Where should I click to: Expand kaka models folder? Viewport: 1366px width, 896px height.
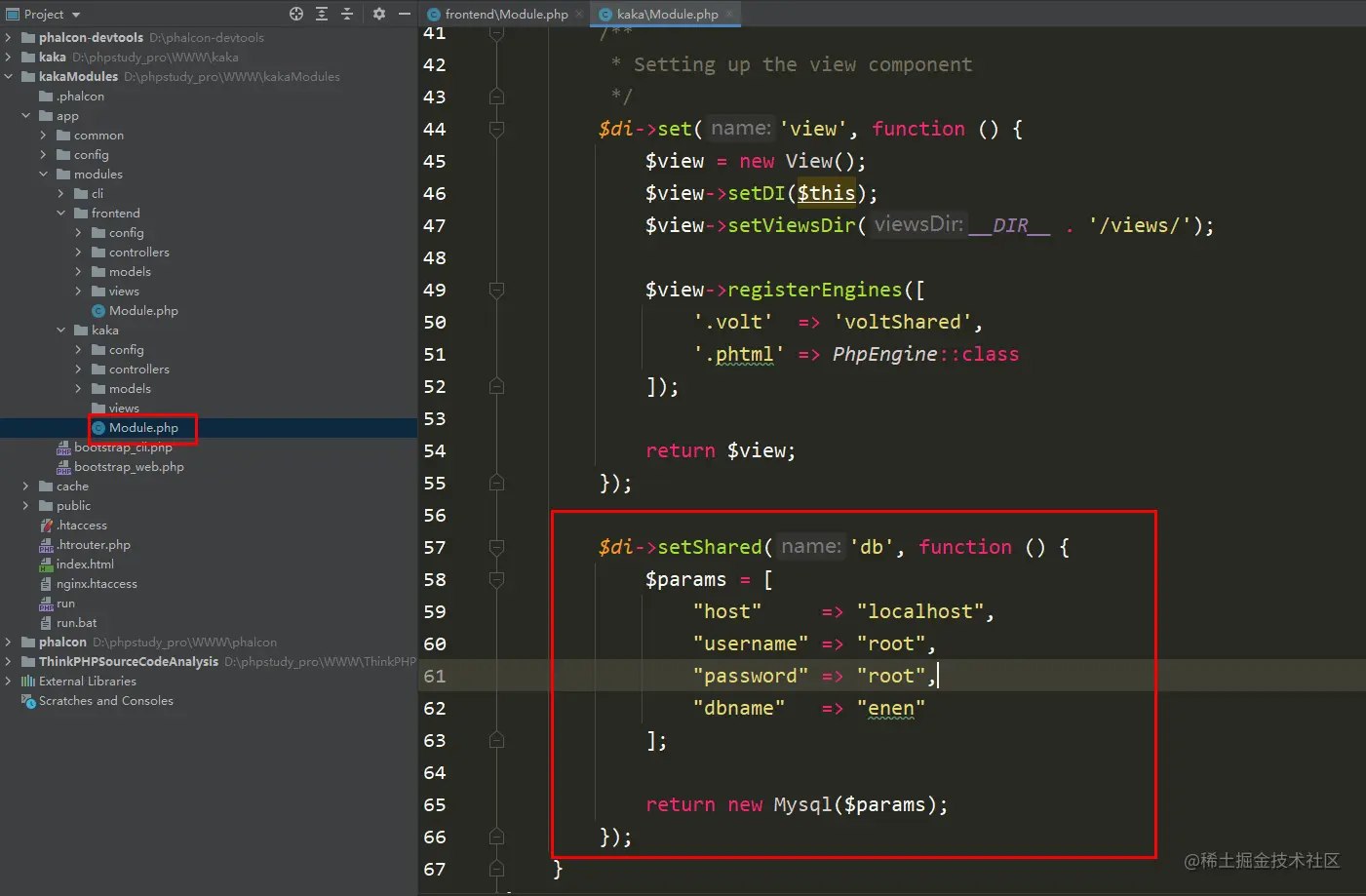(79, 389)
